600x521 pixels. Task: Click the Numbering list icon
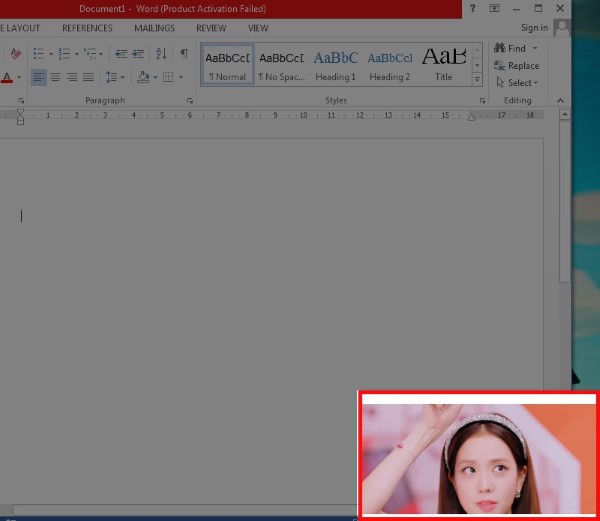tap(64, 53)
